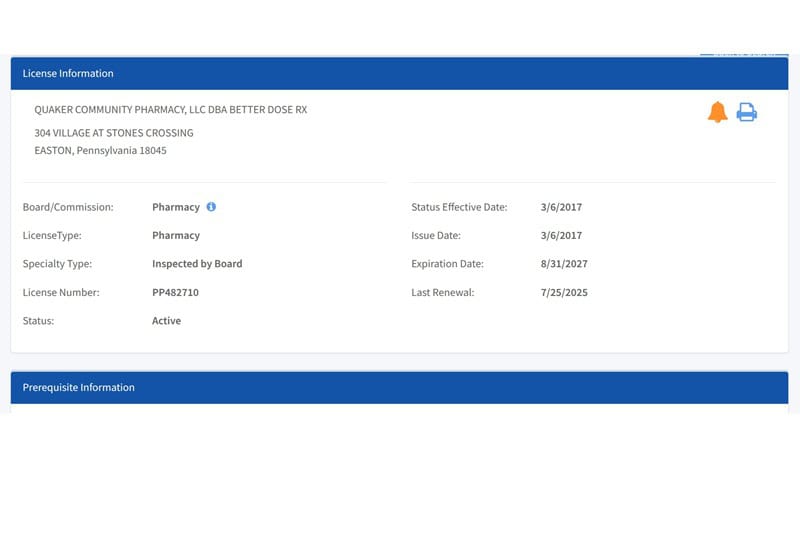Click the LicenseType label

click(52, 236)
